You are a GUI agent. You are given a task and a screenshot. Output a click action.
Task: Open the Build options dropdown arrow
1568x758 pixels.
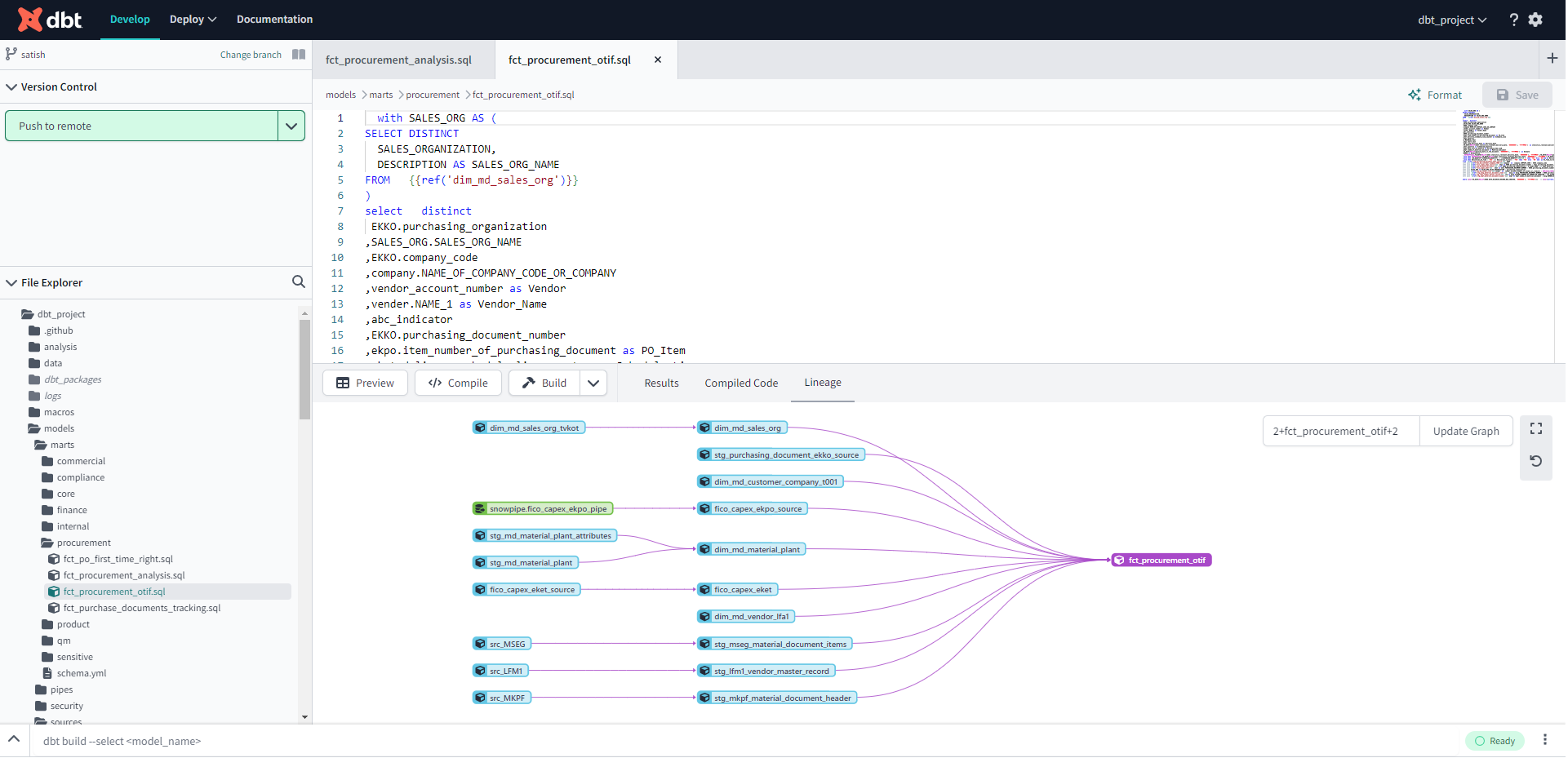pos(593,383)
